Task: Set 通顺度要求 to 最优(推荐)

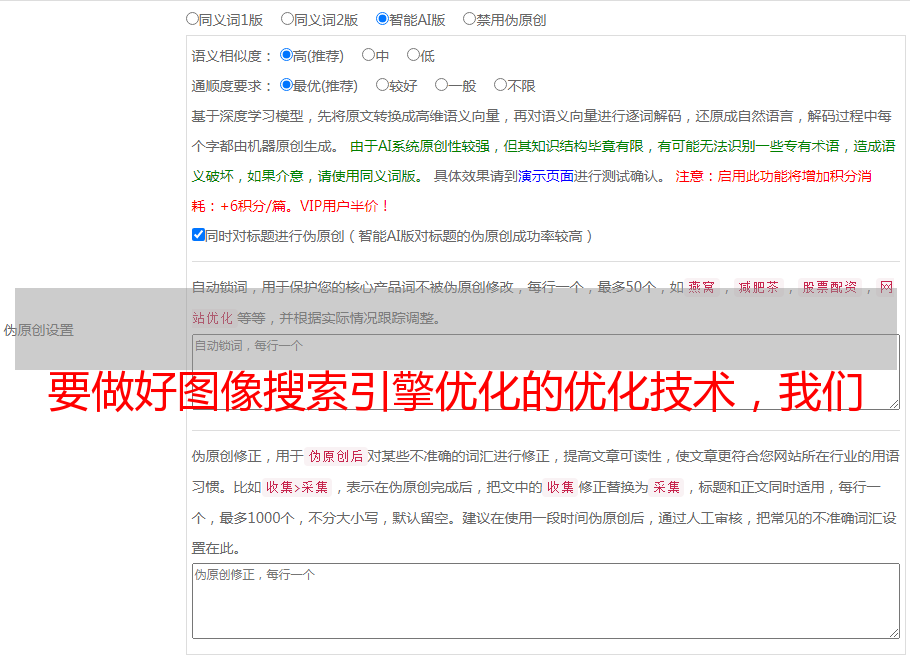Action: click(x=286, y=85)
